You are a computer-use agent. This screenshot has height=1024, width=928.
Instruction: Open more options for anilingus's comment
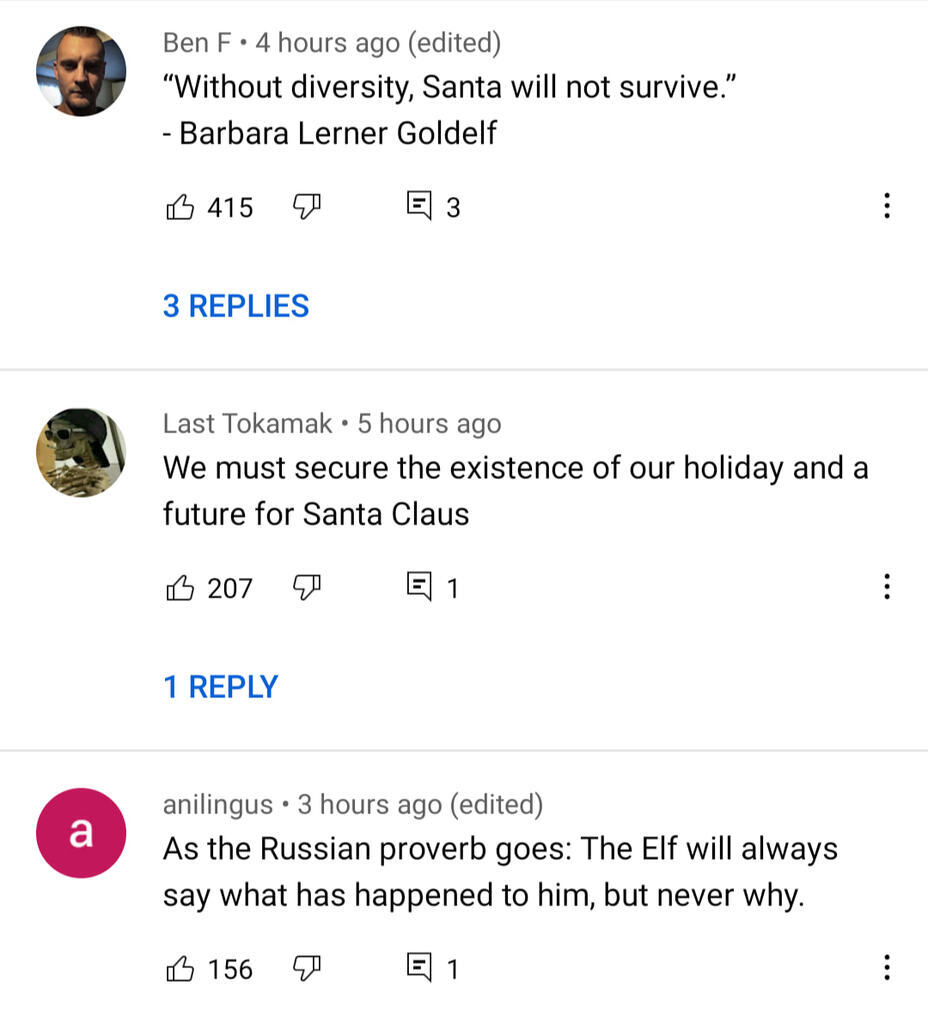pos(886,968)
